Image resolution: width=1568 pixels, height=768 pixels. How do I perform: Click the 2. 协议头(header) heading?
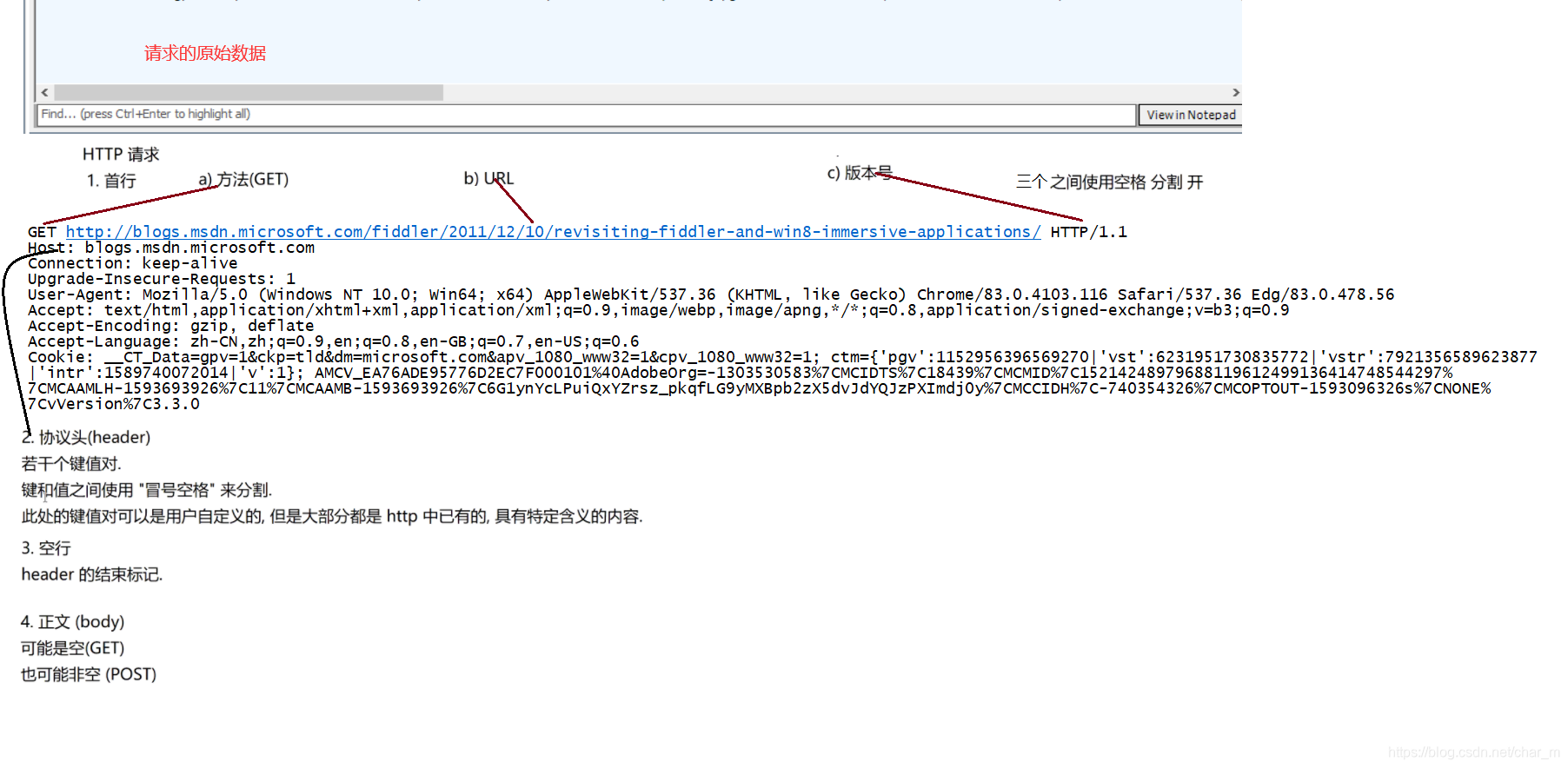tap(86, 437)
